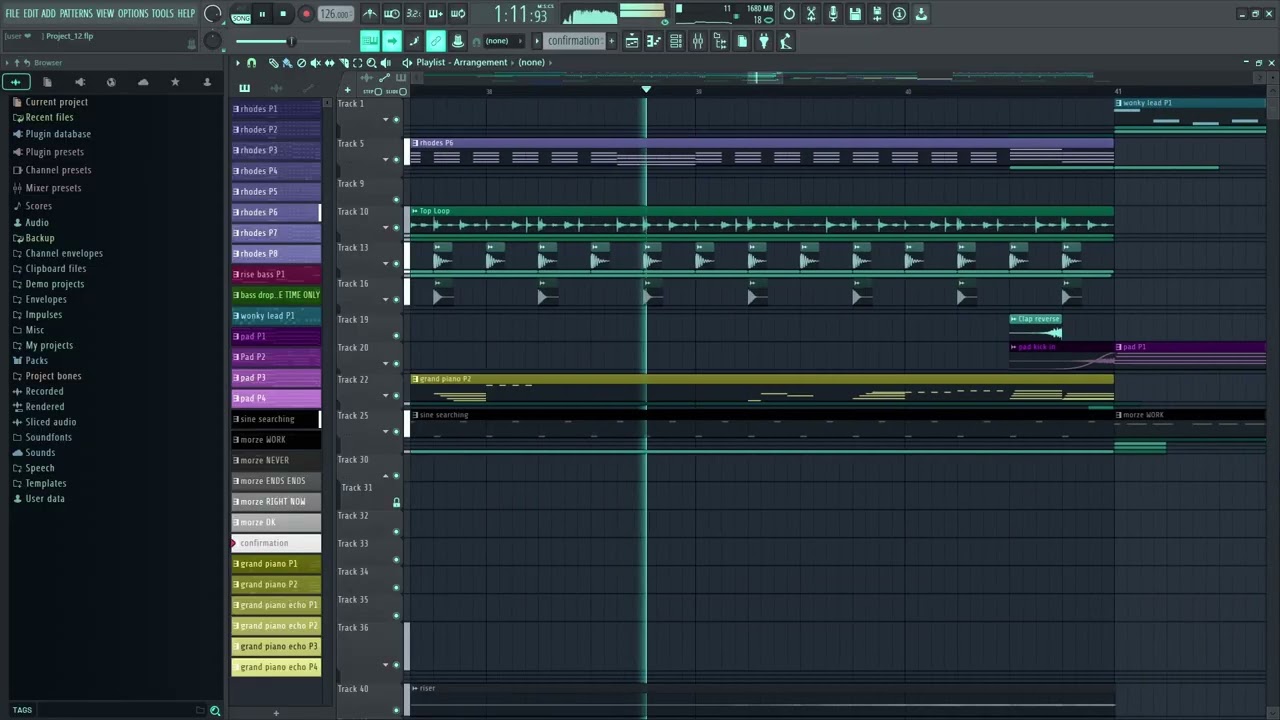
Task: Open the cloud tab icon in Browser
Action: tap(143, 82)
